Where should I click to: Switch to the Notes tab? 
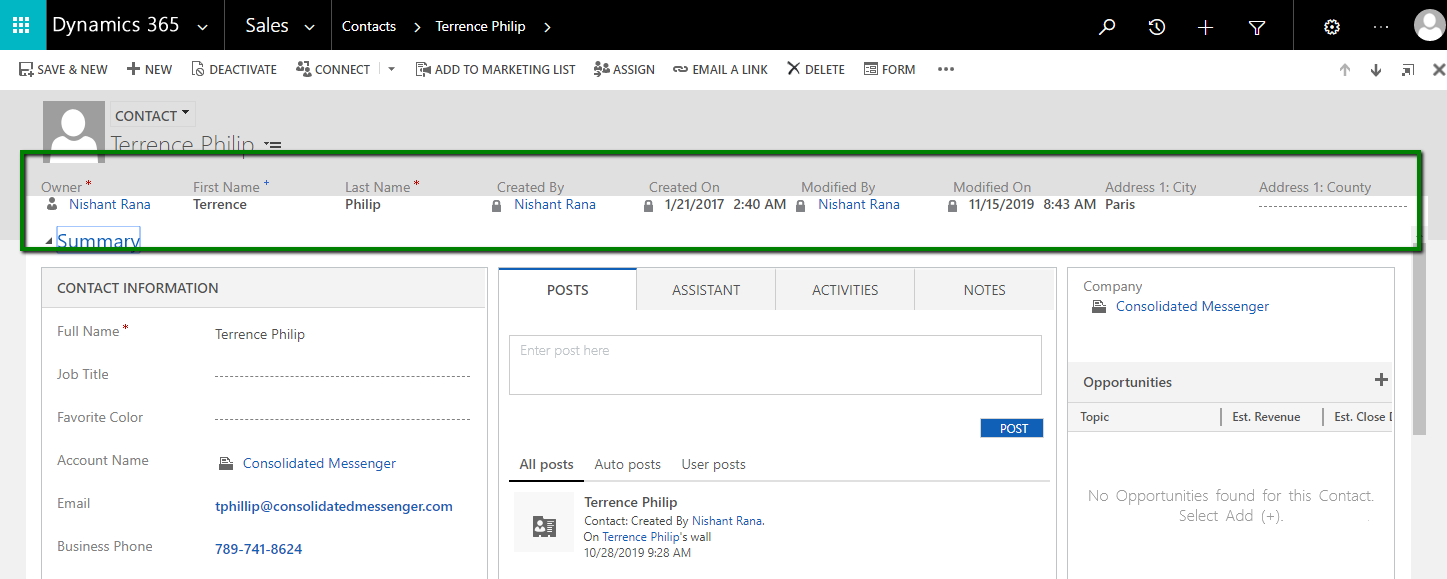pos(984,290)
